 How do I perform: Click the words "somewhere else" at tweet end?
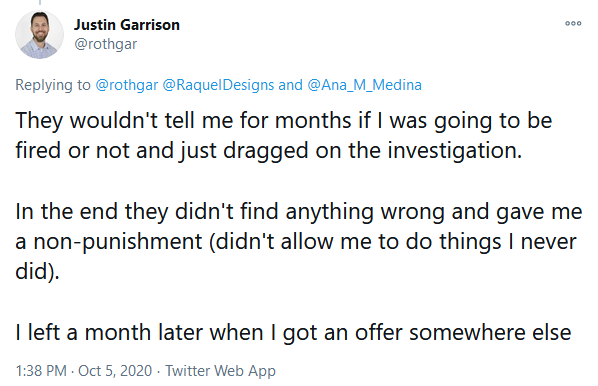coord(490,333)
